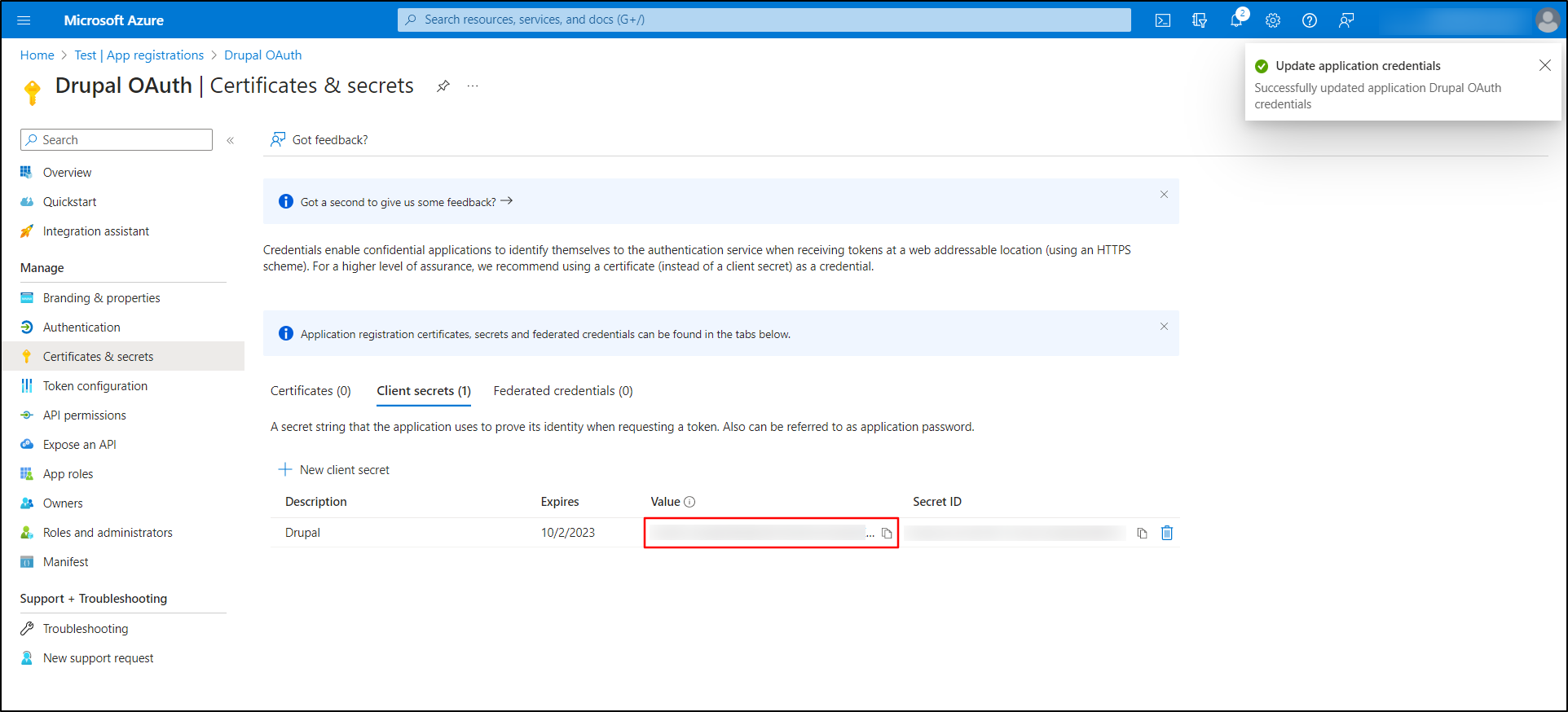
Task: Dismiss the feedback info banner
Action: click(1164, 194)
